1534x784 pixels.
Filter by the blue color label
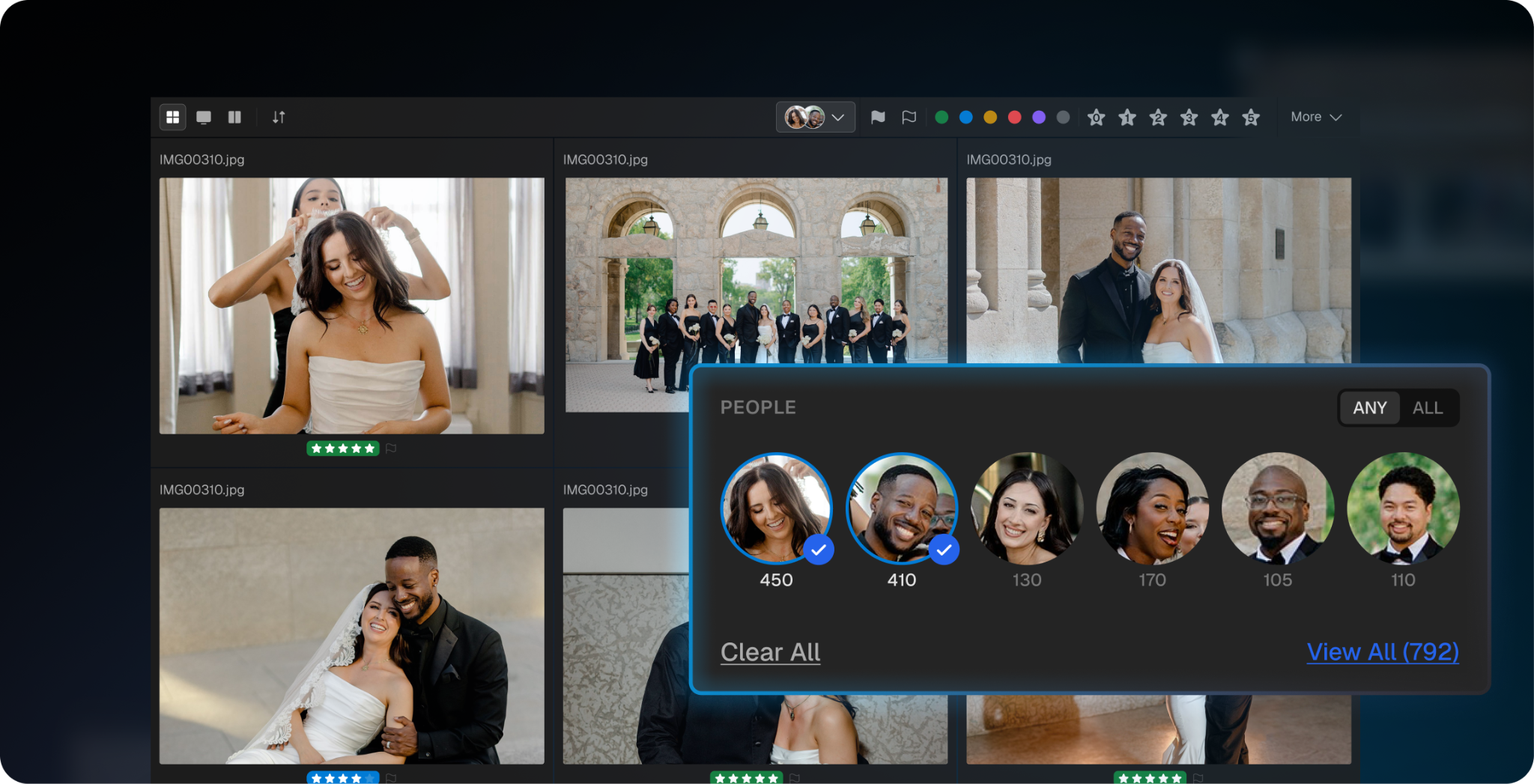[x=966, y=117]
